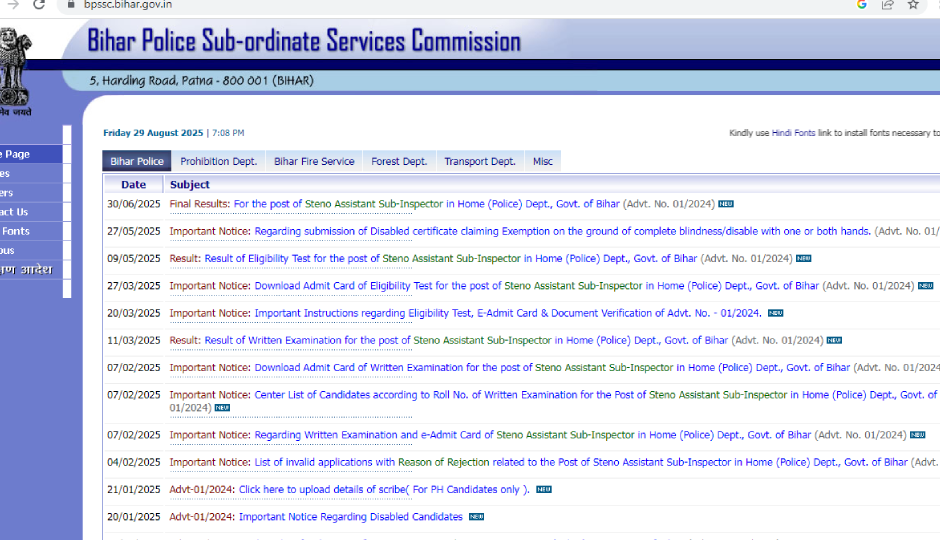Click the browser reload button
Viewport: 940px width, 540px height.
coord(39,5)
